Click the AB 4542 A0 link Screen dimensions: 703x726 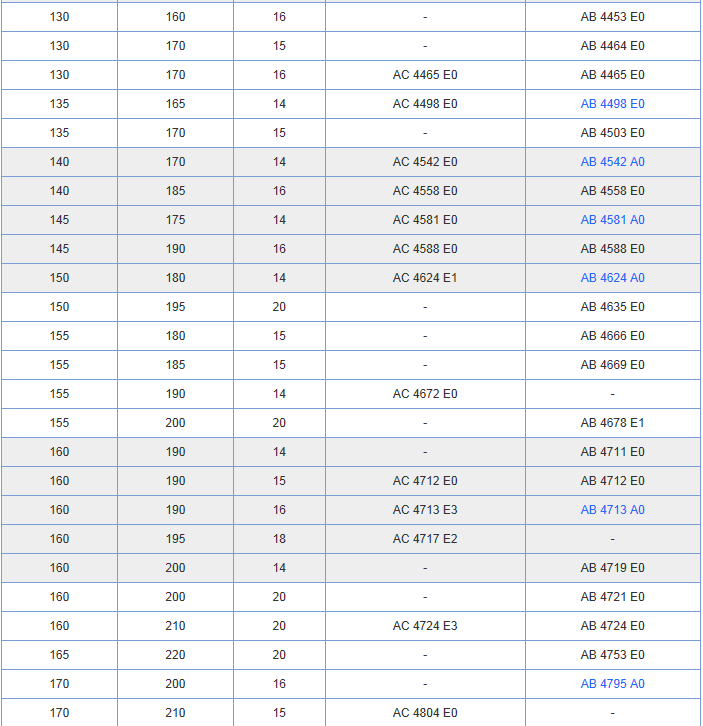tap(612, 162)
